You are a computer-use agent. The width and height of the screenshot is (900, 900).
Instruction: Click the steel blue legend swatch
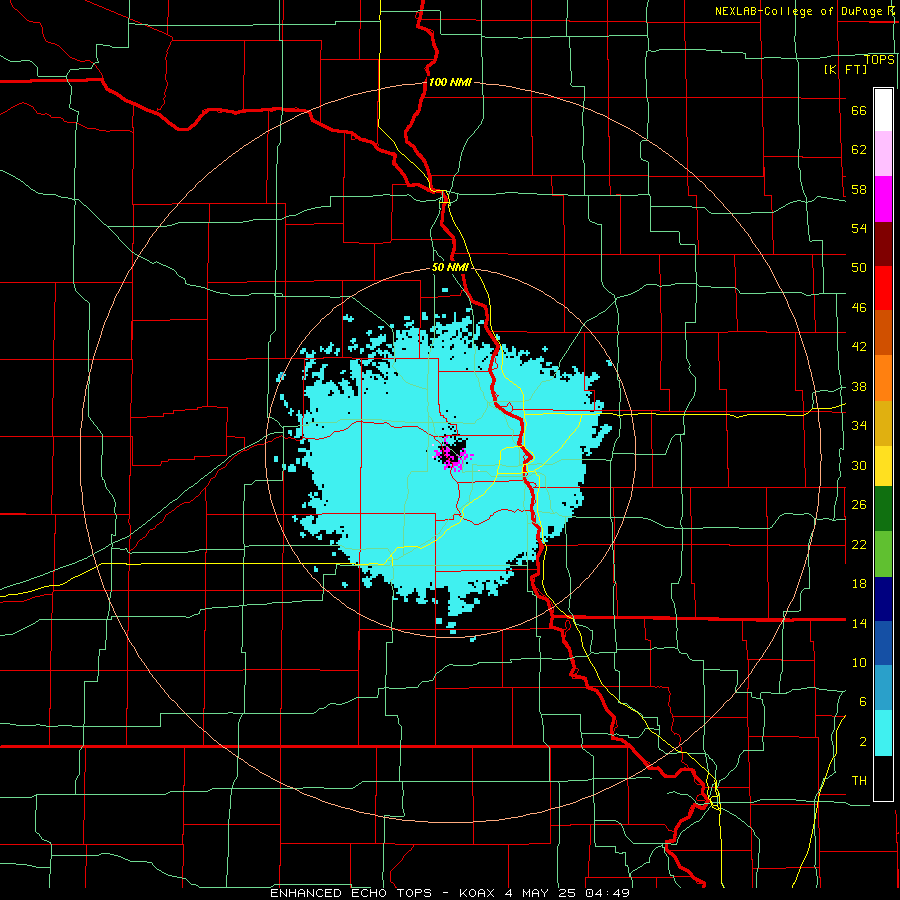pyautogui.click(x=883, y=688)
